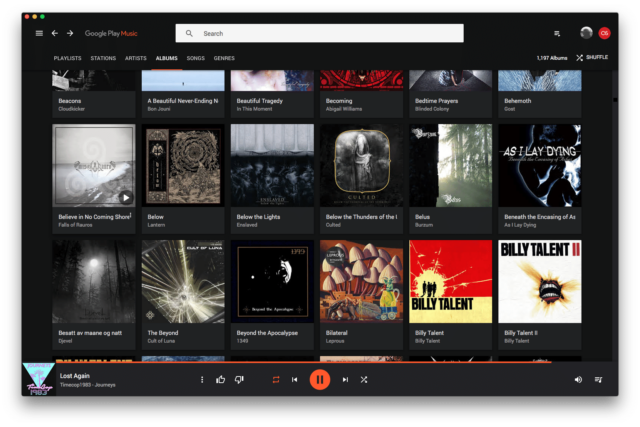This screenshot has width=640, height=427.
Task: Click the artist name Cloudkicker
Action: (71, 109)
